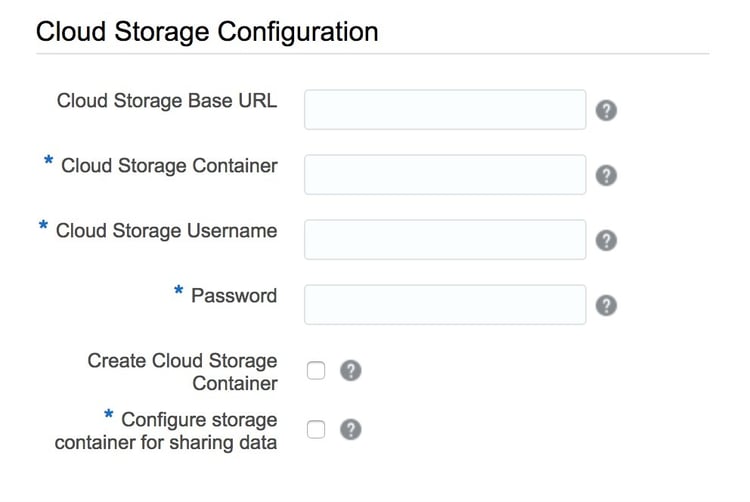Screen dimensions: 750x502
Task: Click the required asterisk next to Password
Action: click(x=178, y=290)
